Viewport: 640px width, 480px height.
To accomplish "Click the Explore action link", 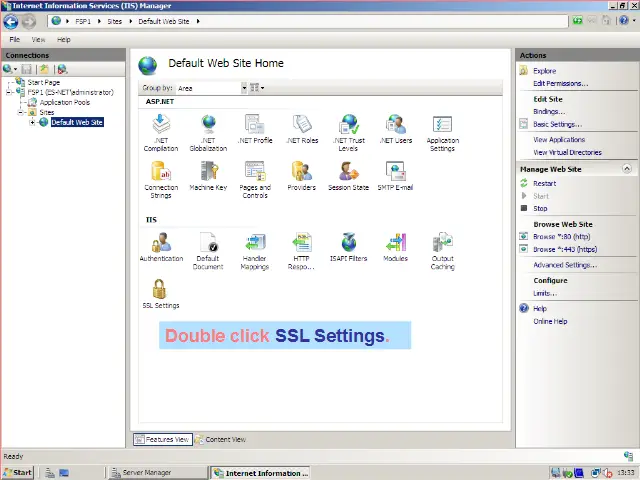I will (544, 71).
